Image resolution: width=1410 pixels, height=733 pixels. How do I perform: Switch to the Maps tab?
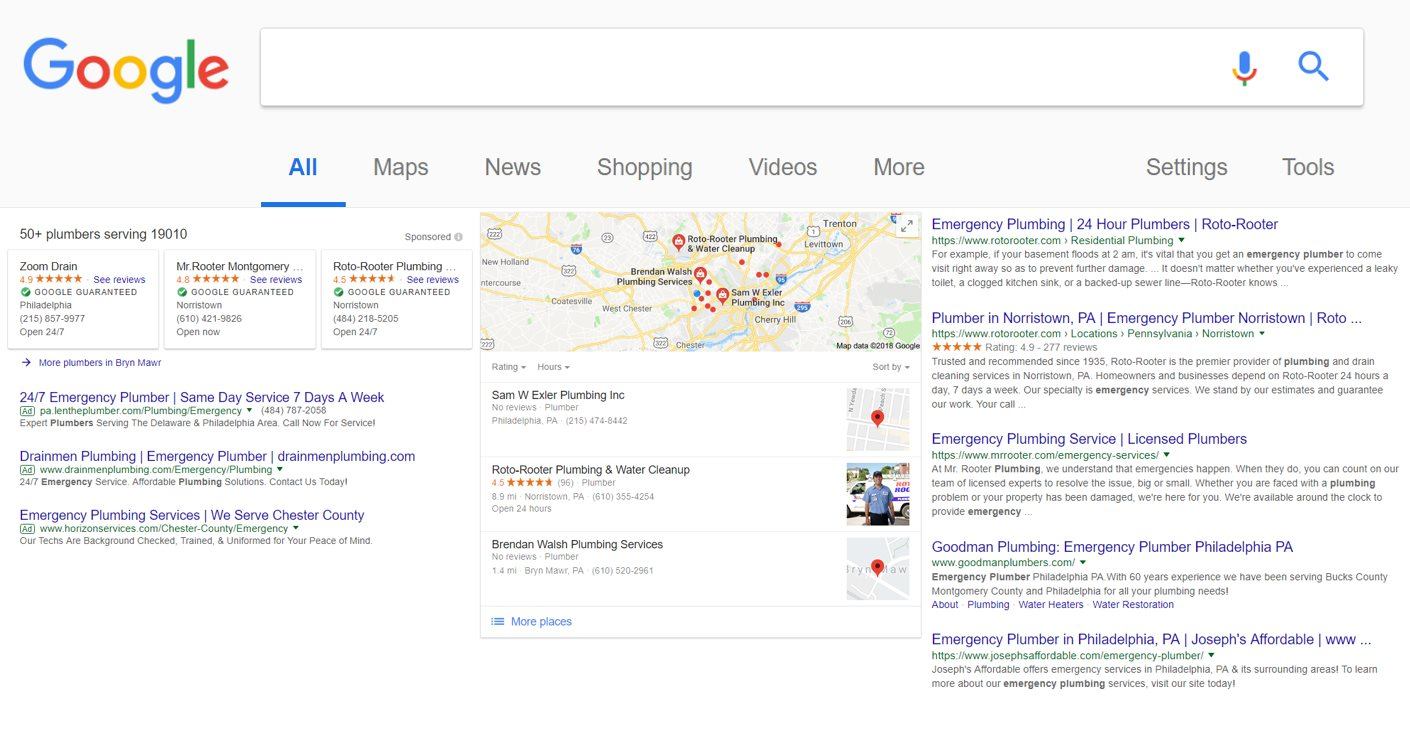[401, 168]
